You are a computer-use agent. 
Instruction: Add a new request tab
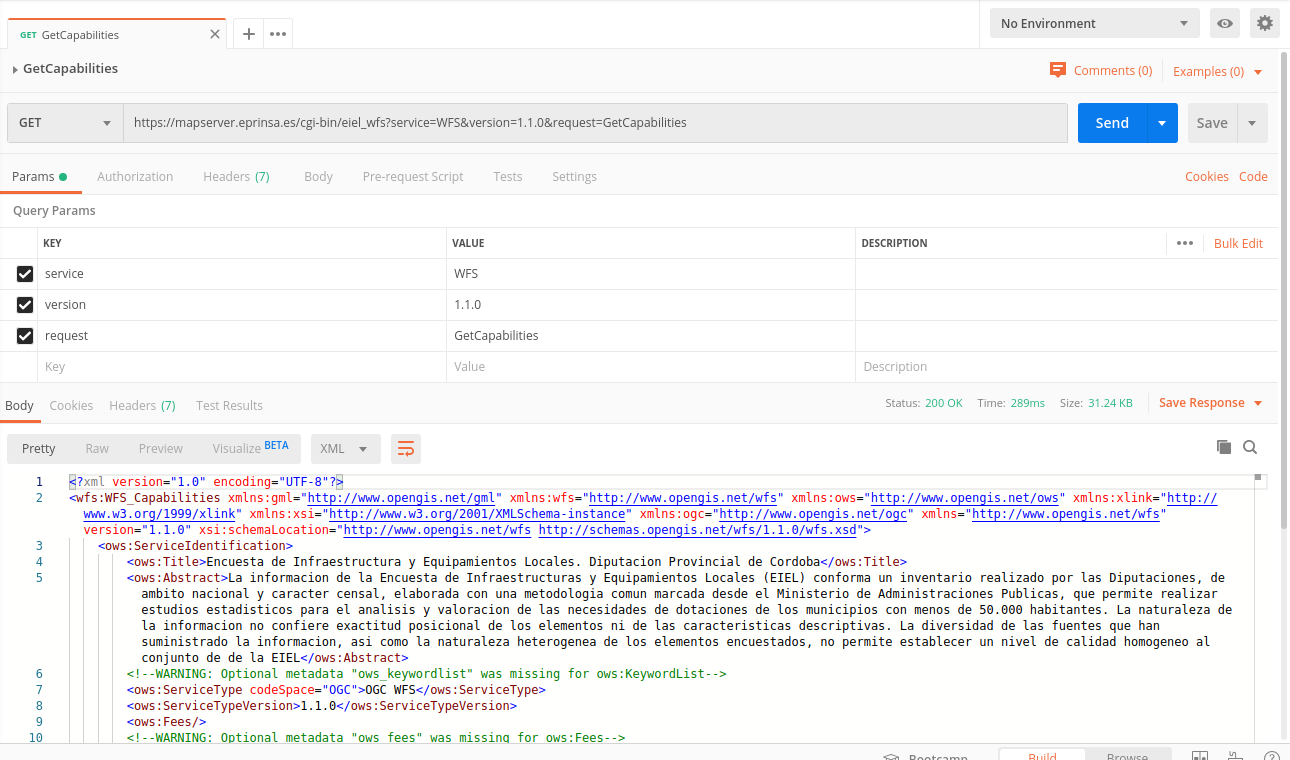point(249,34)
